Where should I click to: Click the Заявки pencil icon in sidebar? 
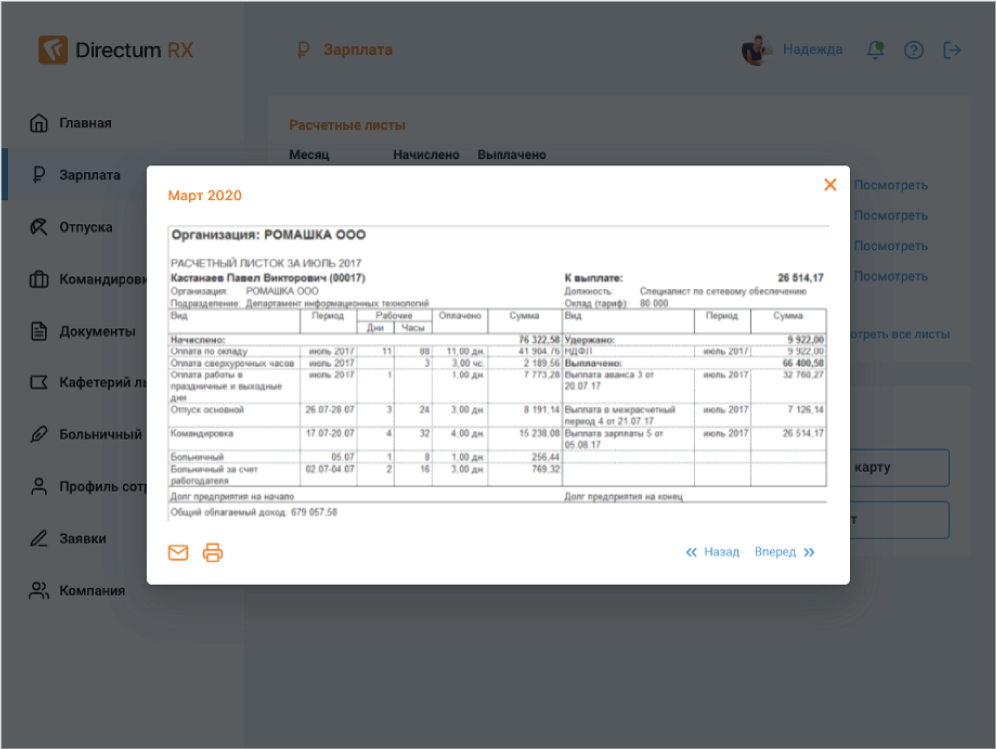pos(39,539)
